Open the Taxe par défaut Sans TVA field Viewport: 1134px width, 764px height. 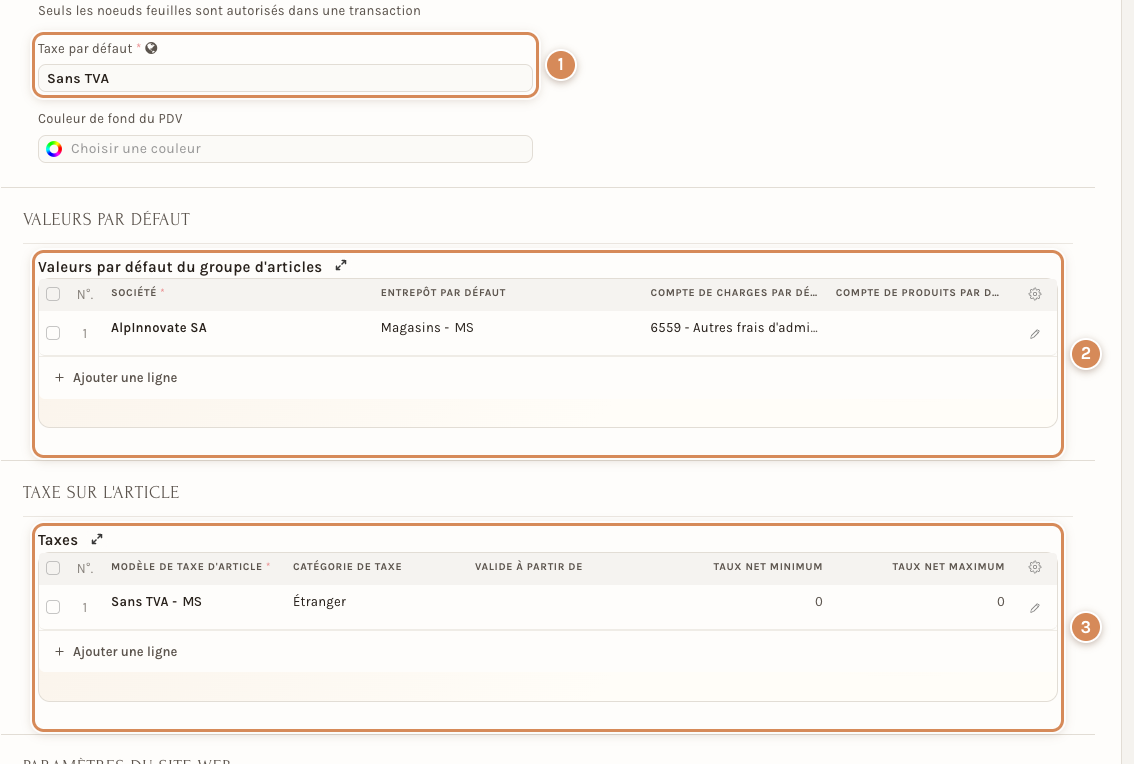coord(285,78)
